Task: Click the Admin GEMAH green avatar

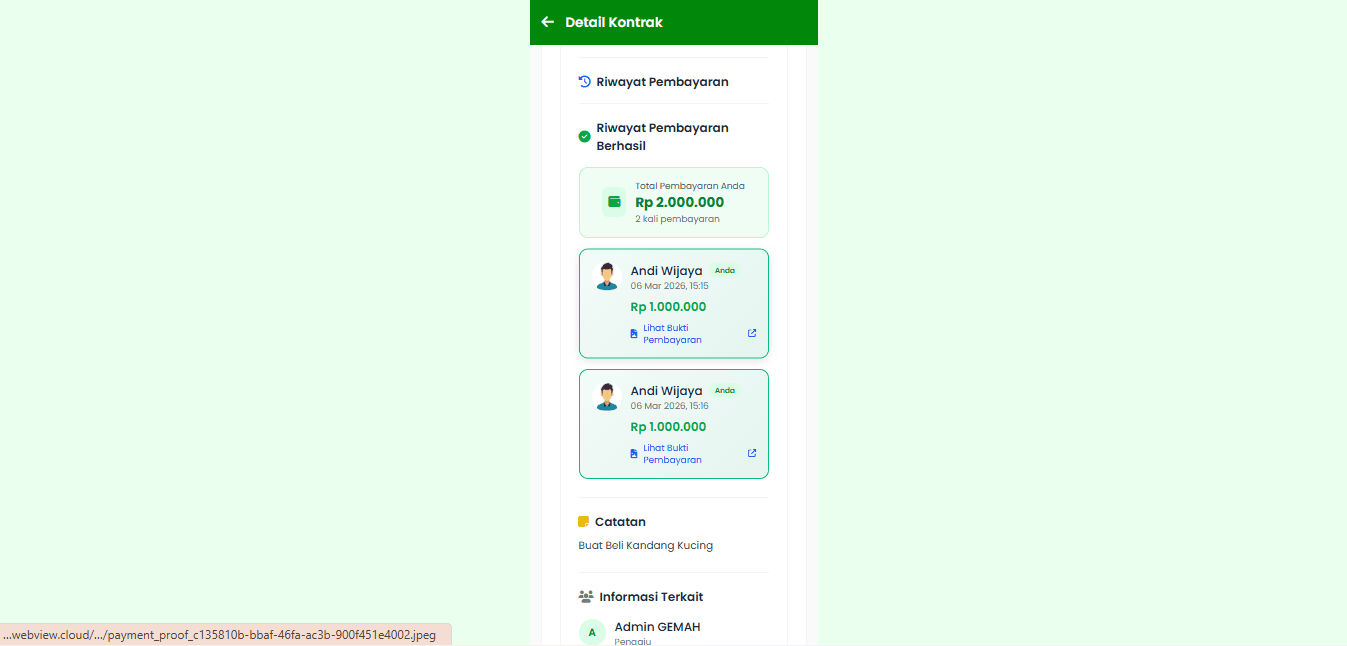Action: tap(592, 632)
